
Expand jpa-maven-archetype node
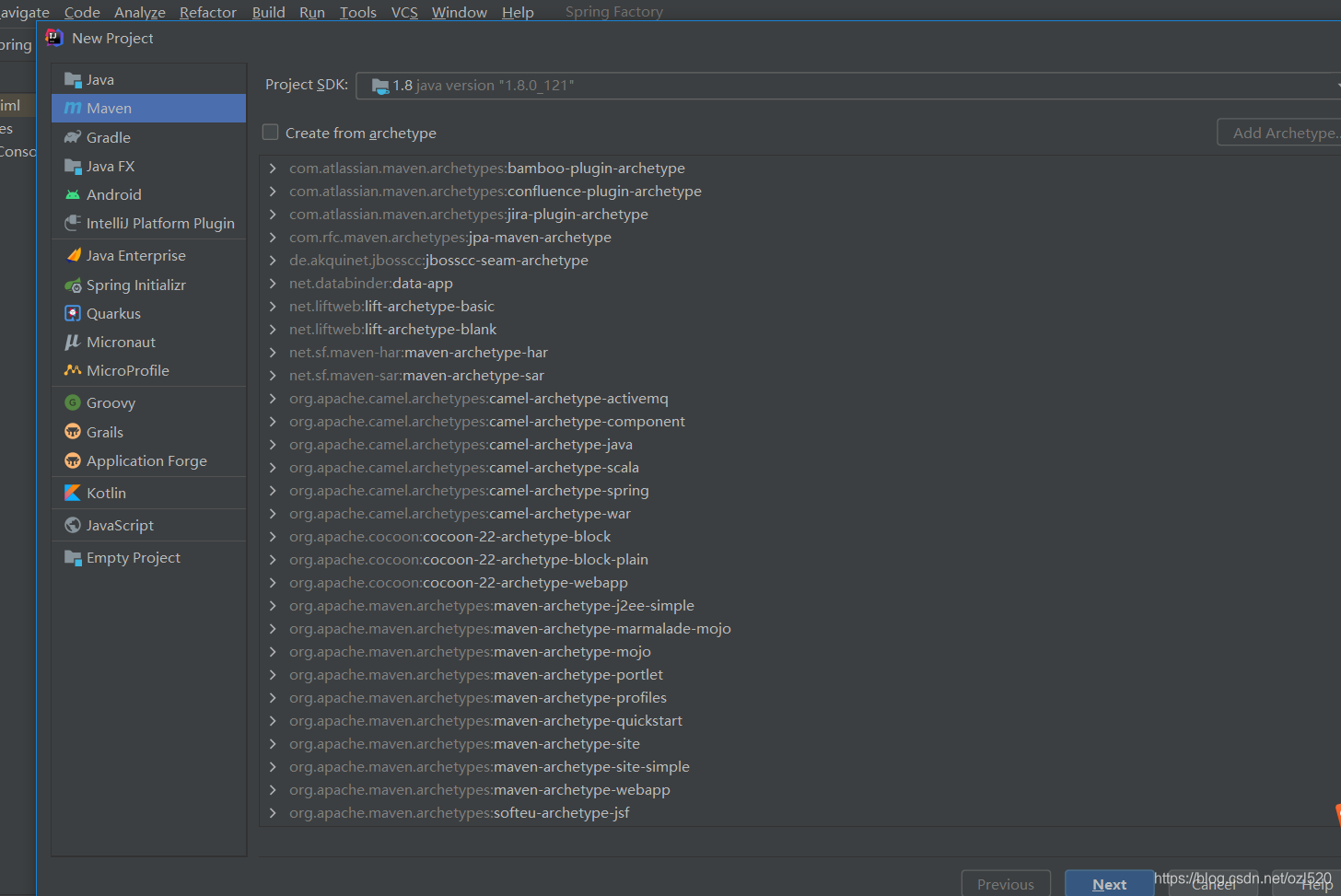click(273, 238)
